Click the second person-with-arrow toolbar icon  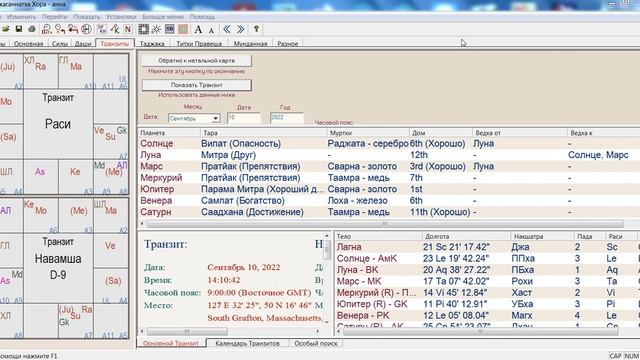click(60, 29)
